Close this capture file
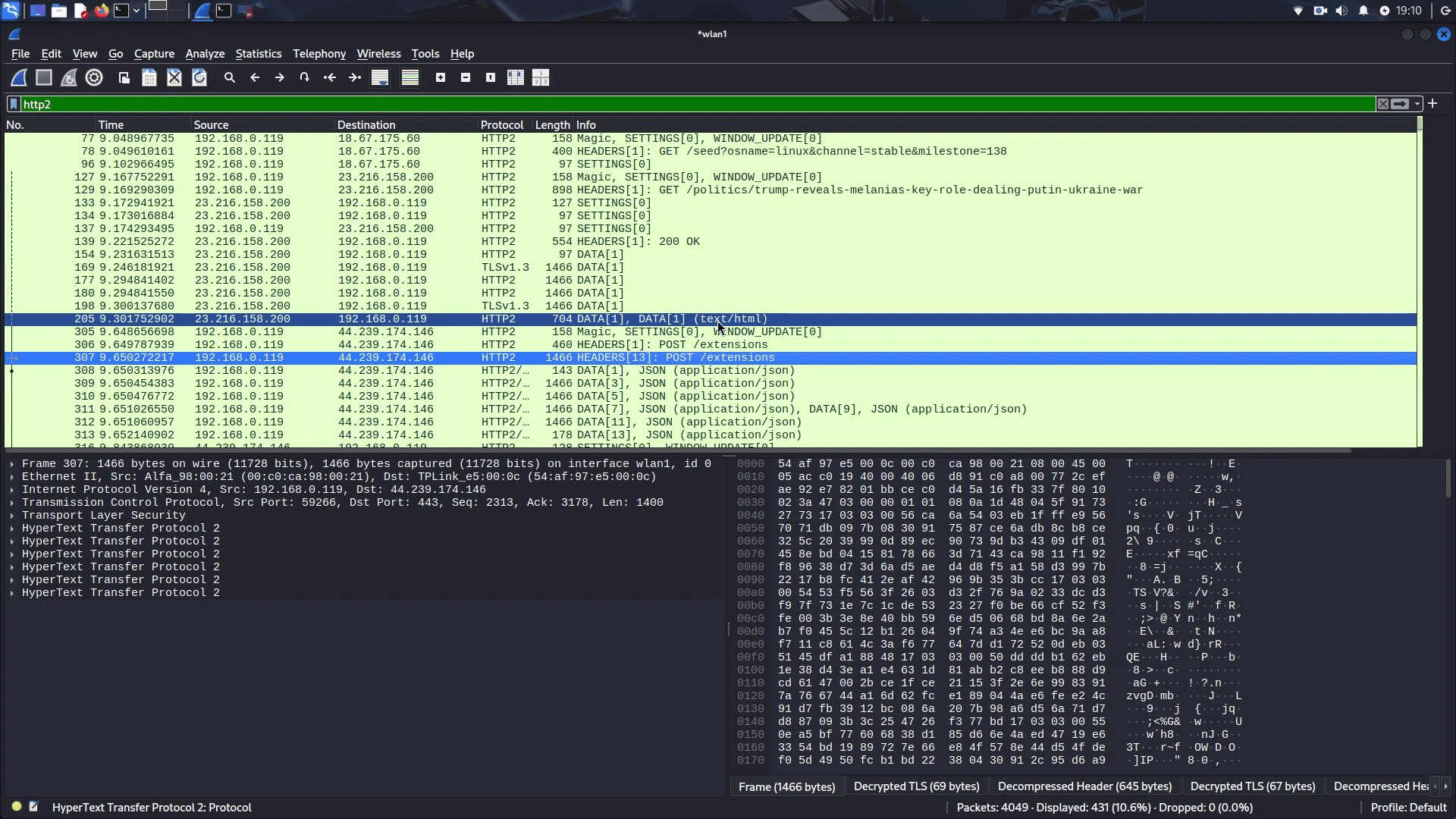The image size is (1456, 819). pyautogui.click(x=174, y=77)
